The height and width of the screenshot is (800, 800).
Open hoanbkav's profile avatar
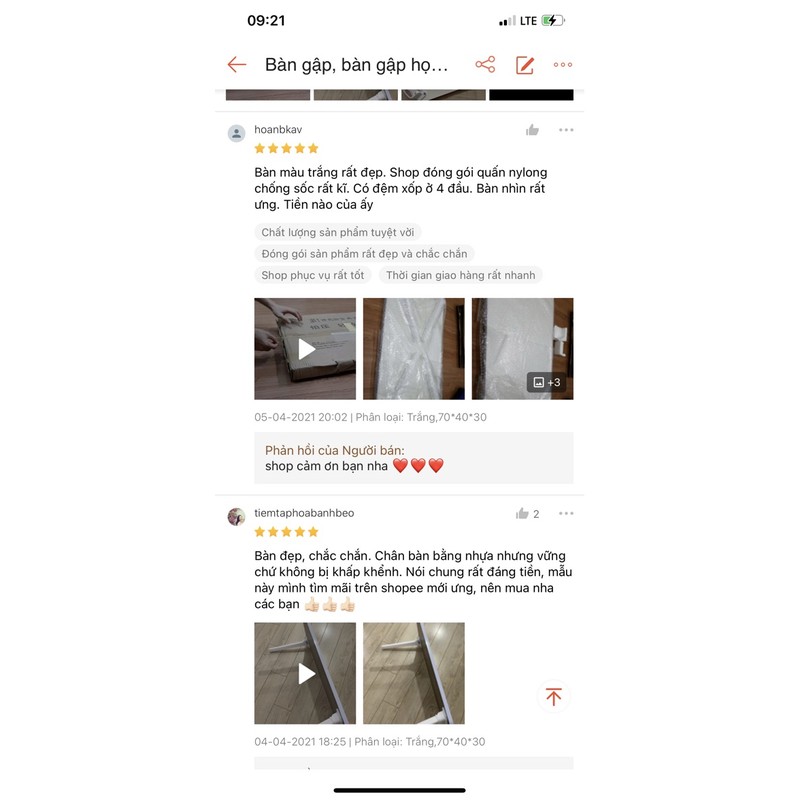point(236,133)
